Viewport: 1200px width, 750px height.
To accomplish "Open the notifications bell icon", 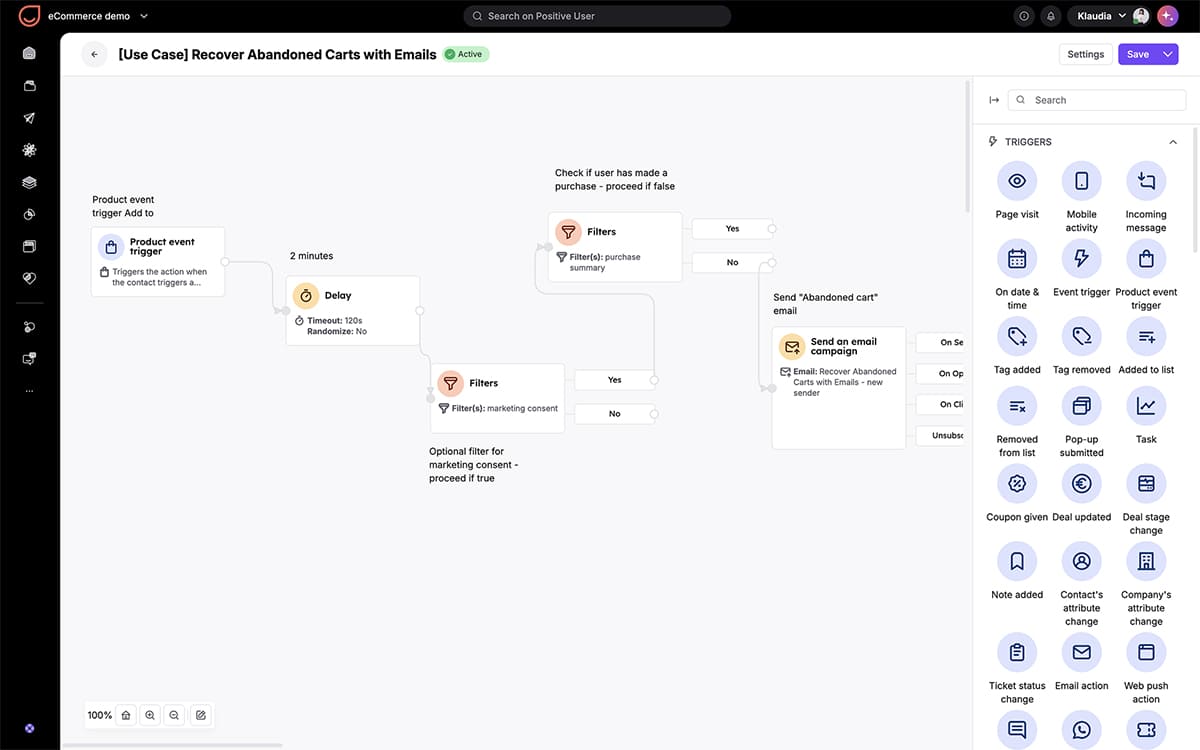I will pos(1050,16).
